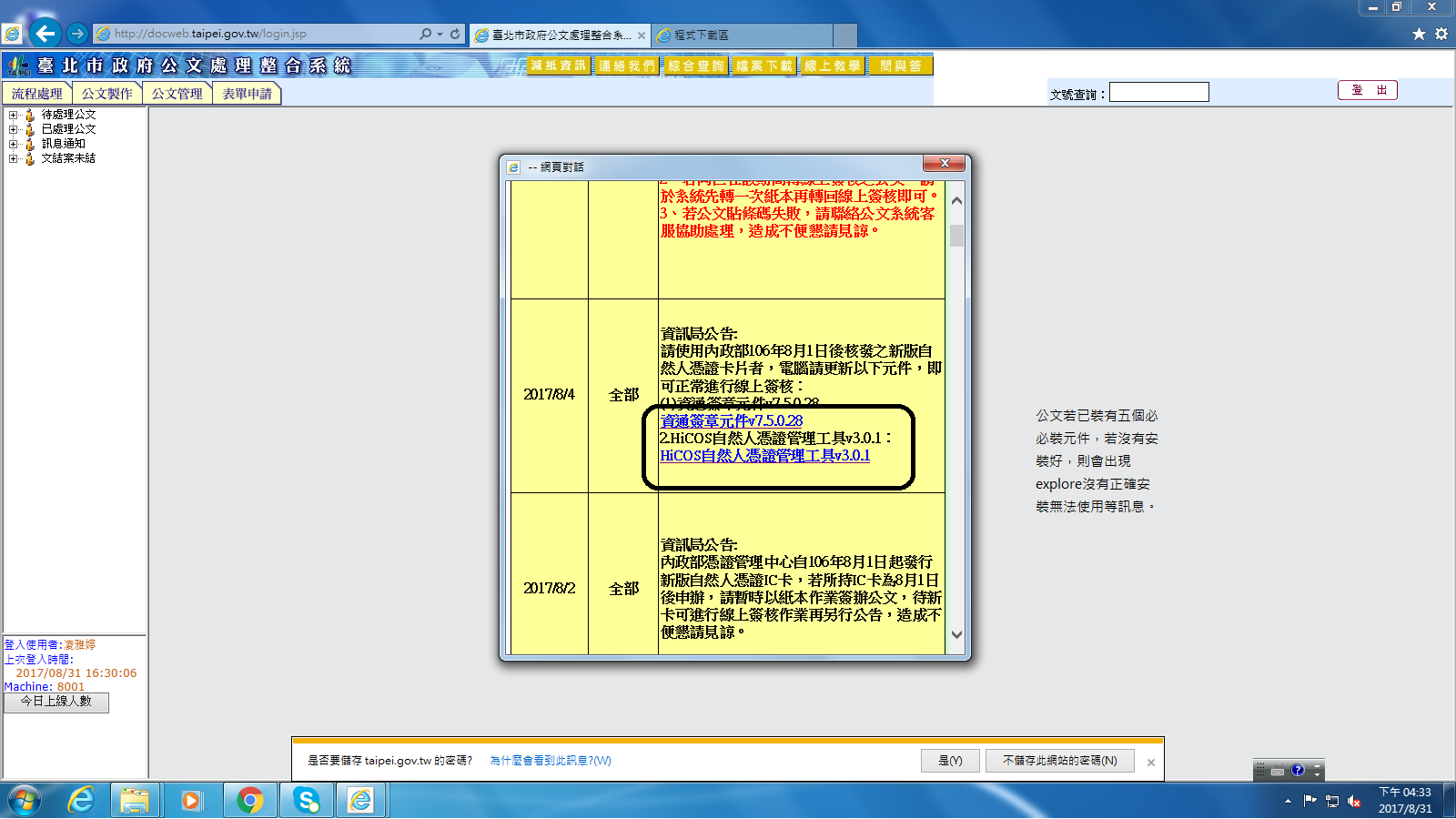Click the dialog scrollbar up arrow
This screenshot has height=819, width=1456.
[x=956, y=200]
